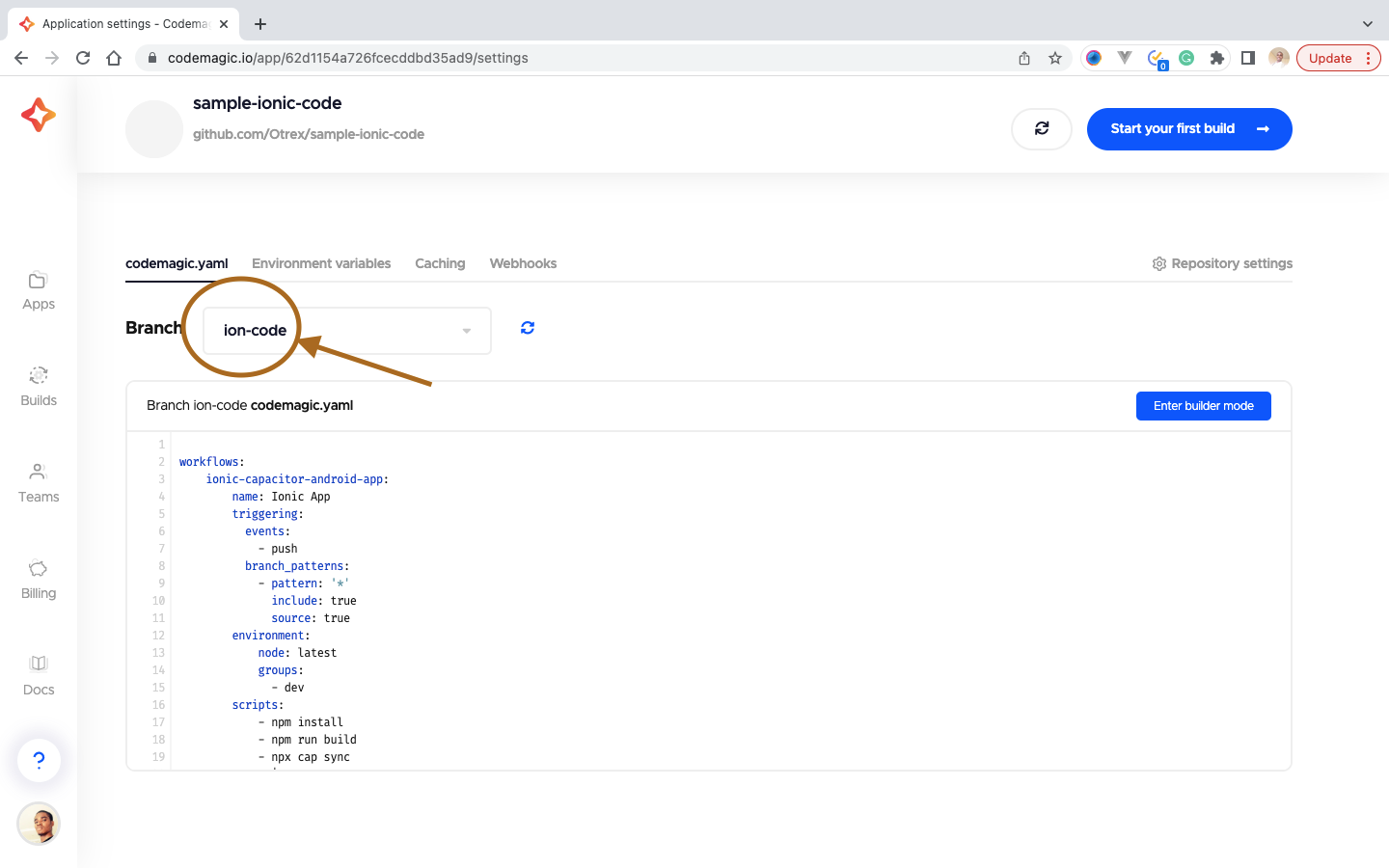This screenshot has height=868, width=1389.
Task: Switch to the Webhooks tab
Action: 523,263
